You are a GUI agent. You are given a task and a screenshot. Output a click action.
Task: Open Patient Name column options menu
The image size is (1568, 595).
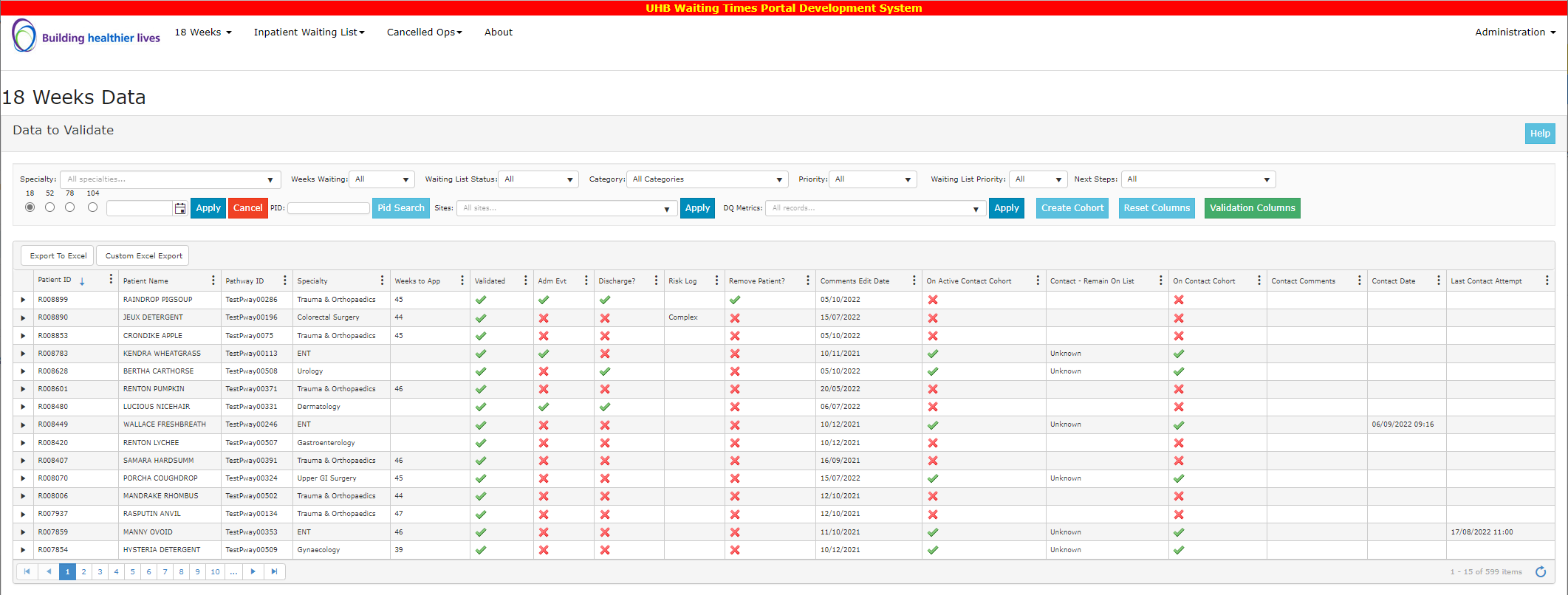point(213,281)
